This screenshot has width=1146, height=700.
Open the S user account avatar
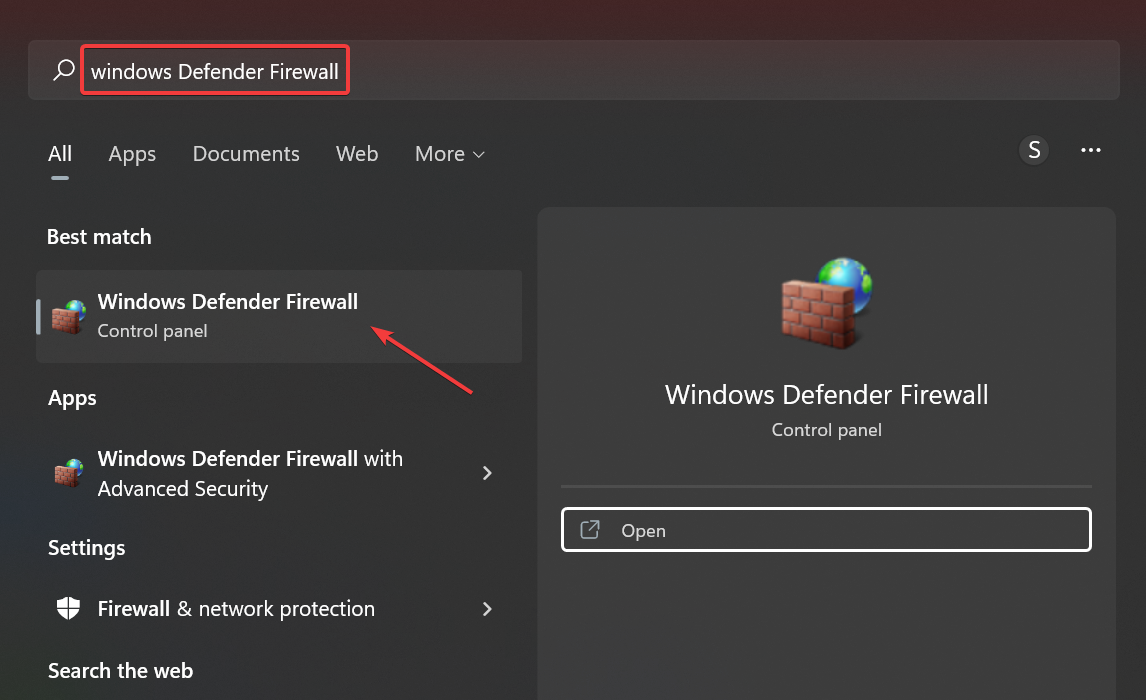[1034, 150]
